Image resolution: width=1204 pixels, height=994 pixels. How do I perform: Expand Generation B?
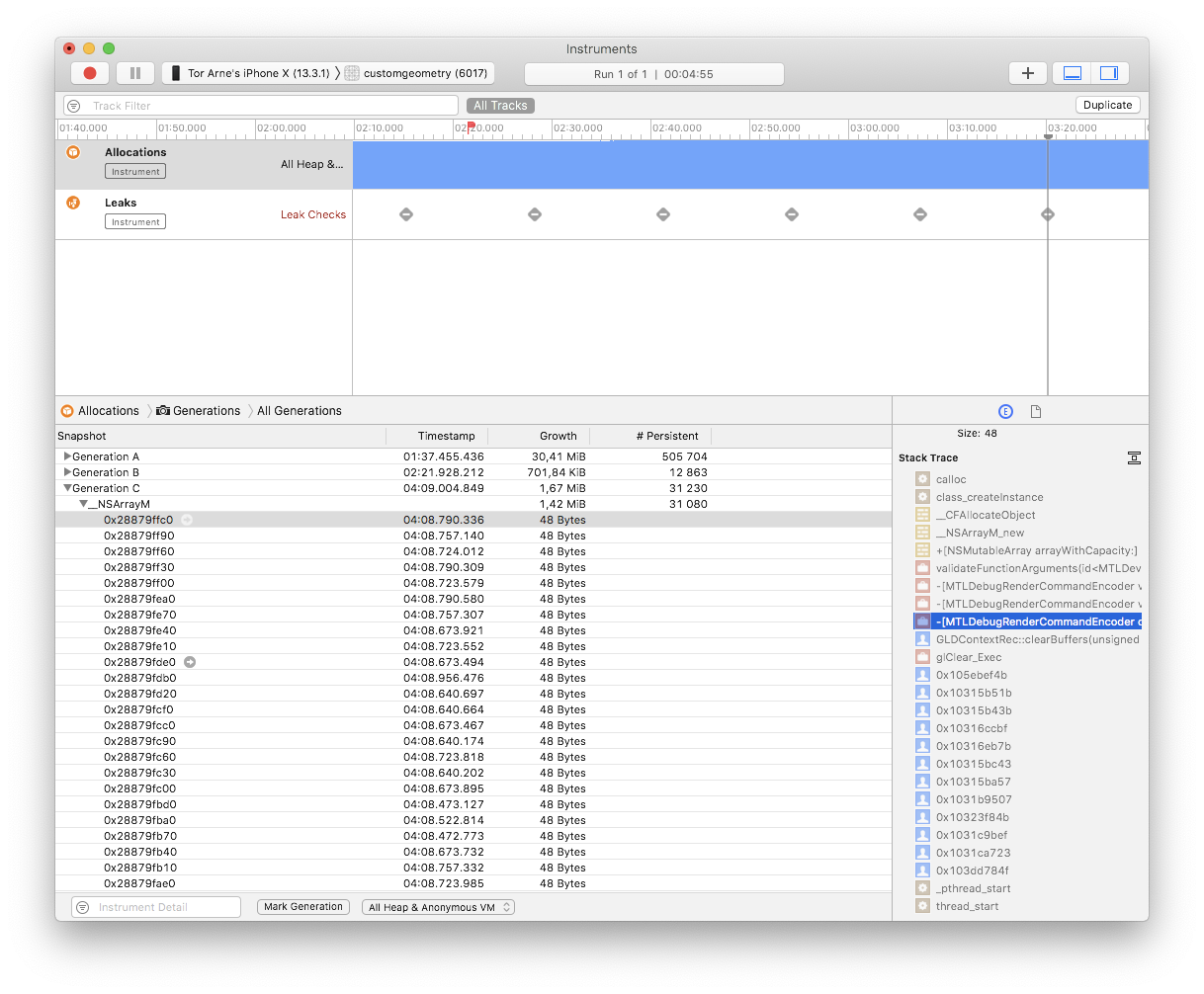point(67,472)
